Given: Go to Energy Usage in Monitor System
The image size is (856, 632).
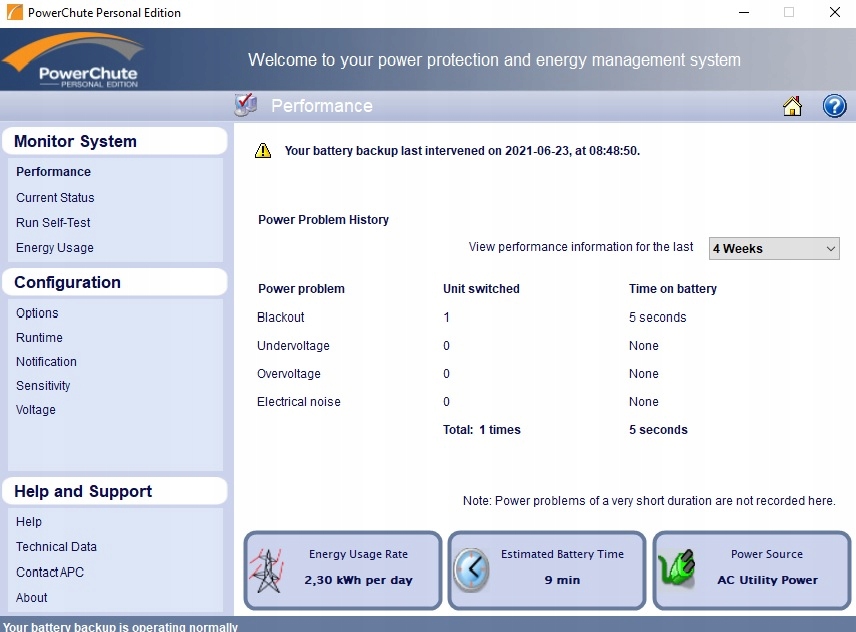Looking at the screenshot, I should coord(55,248).
